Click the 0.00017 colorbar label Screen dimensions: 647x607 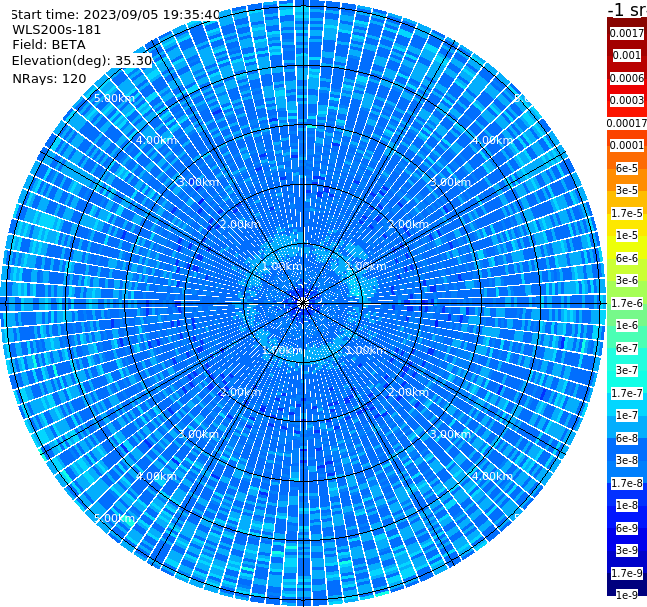click(627, 123)
